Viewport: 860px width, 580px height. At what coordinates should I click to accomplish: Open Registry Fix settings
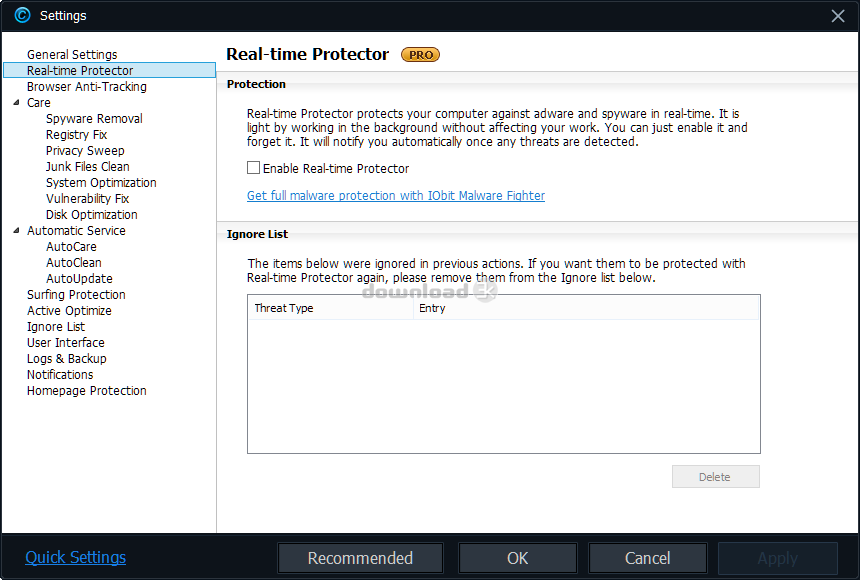[76, 134]
